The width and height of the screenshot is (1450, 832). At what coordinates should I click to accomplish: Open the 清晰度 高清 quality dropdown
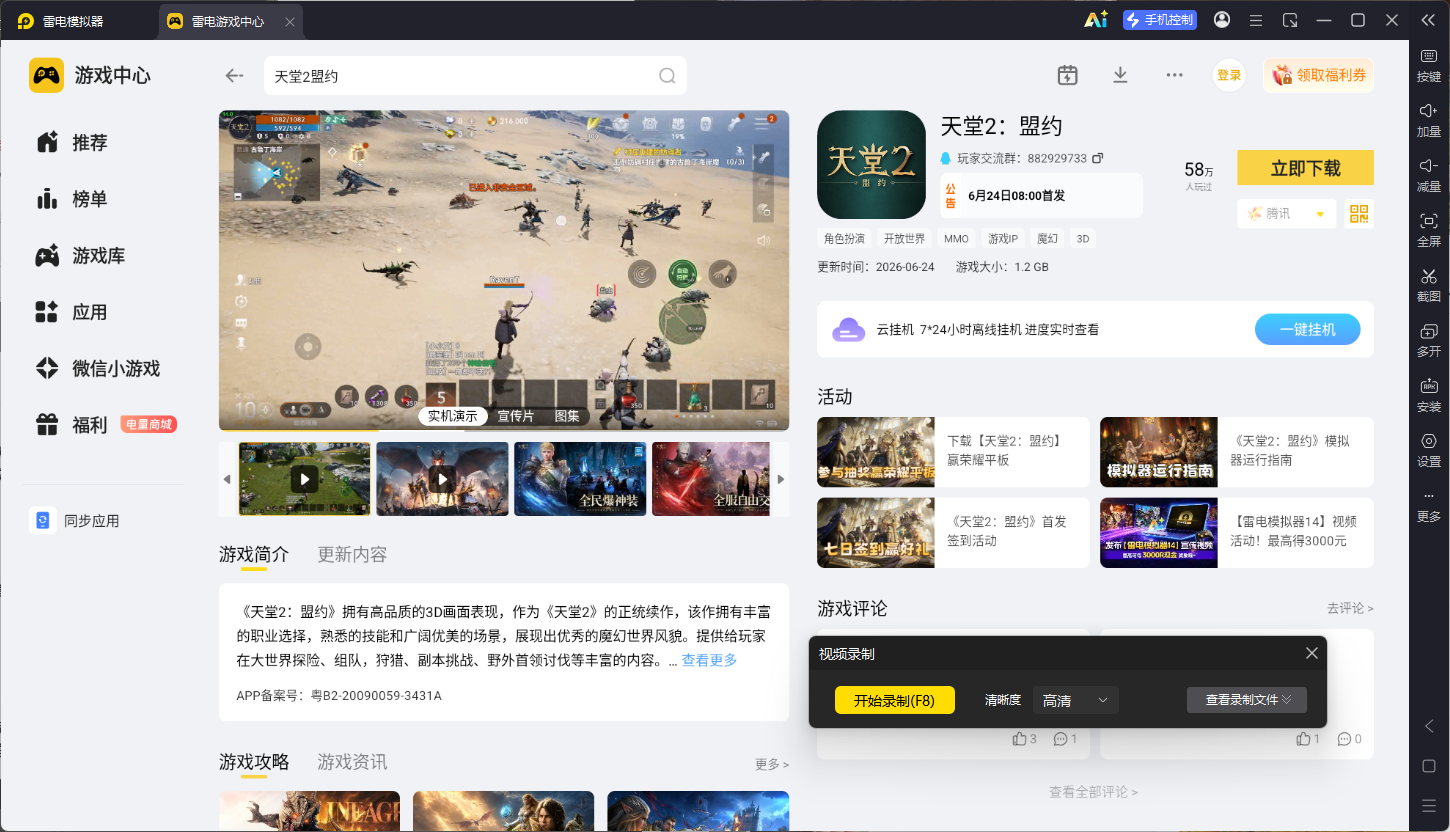(x=1075, y=700)
